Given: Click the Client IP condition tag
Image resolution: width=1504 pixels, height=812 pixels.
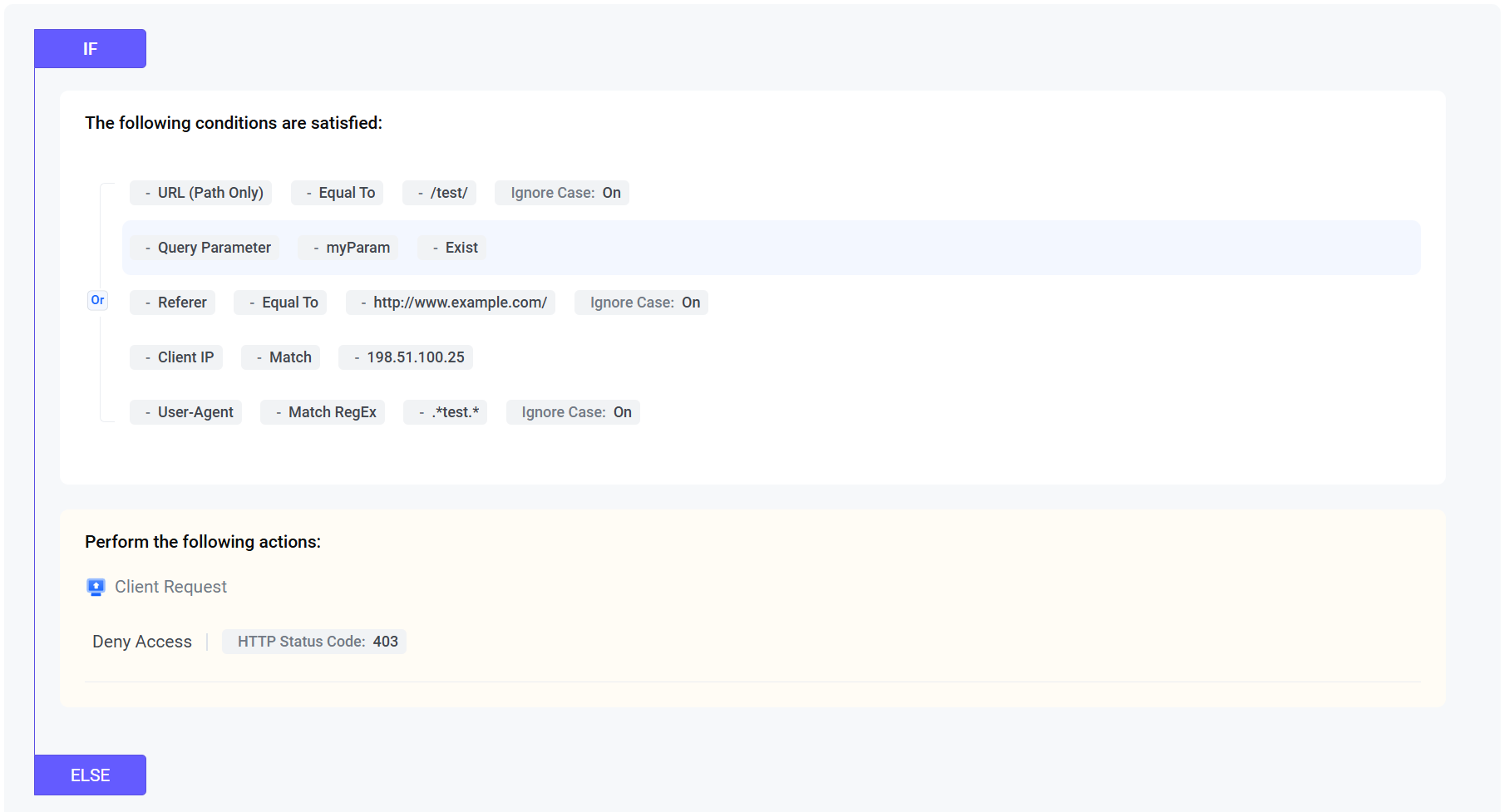Looking at the screenshot, I should [176, 357].
